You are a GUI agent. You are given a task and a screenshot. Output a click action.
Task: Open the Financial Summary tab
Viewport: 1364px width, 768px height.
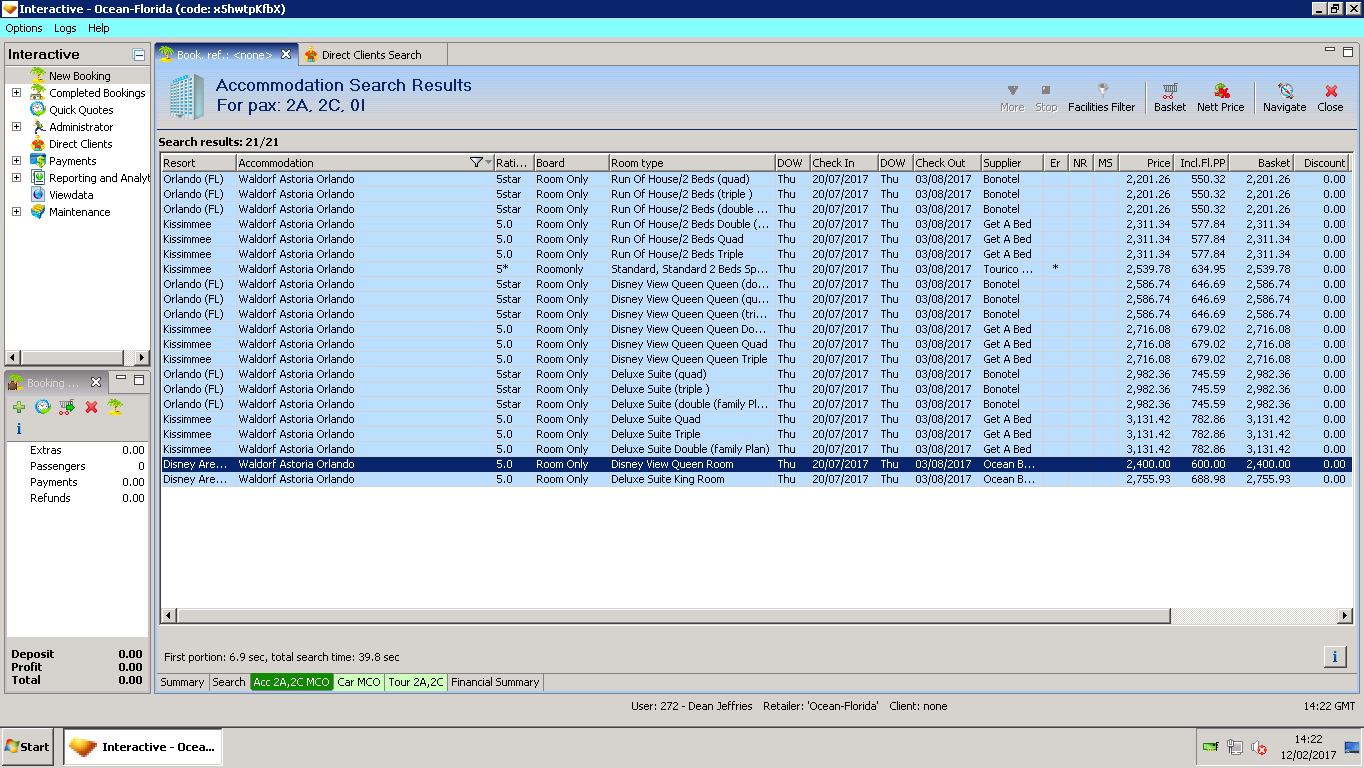pos(495,682)
